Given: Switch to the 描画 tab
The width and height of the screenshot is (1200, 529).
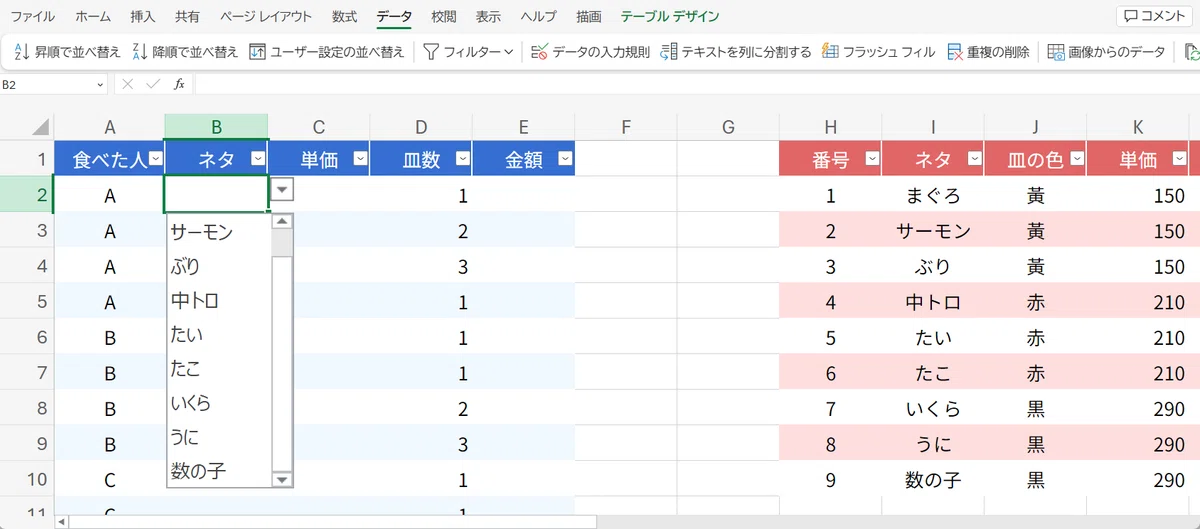Looking at the screenshot, I should coord(589,17).
